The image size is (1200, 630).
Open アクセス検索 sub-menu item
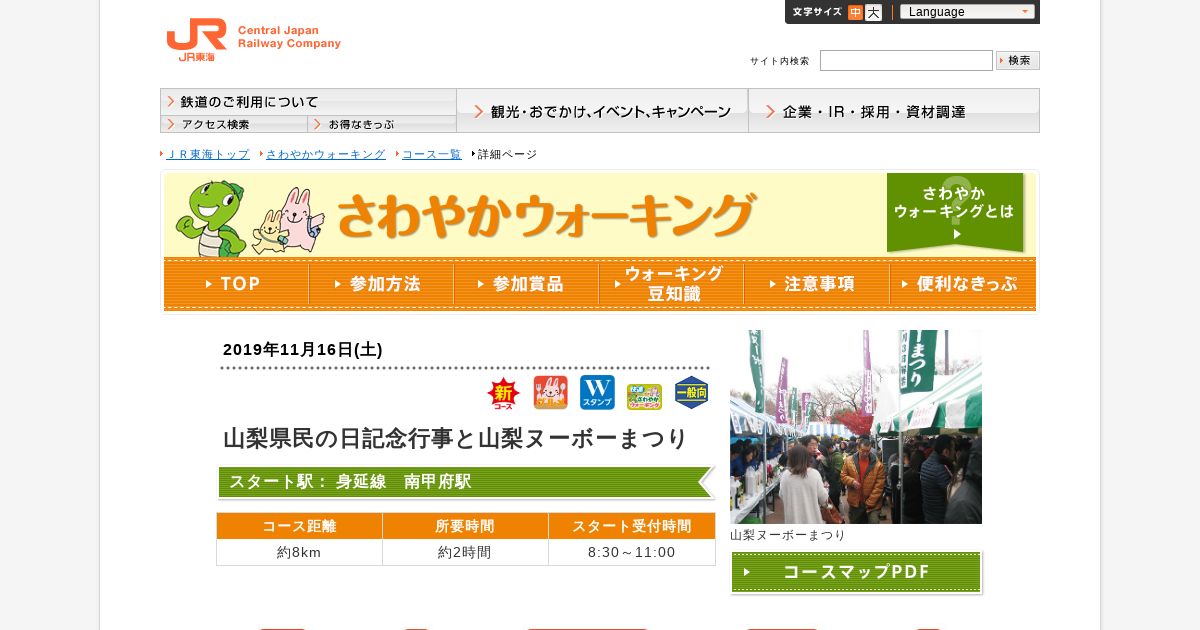[x=234, y=124]
